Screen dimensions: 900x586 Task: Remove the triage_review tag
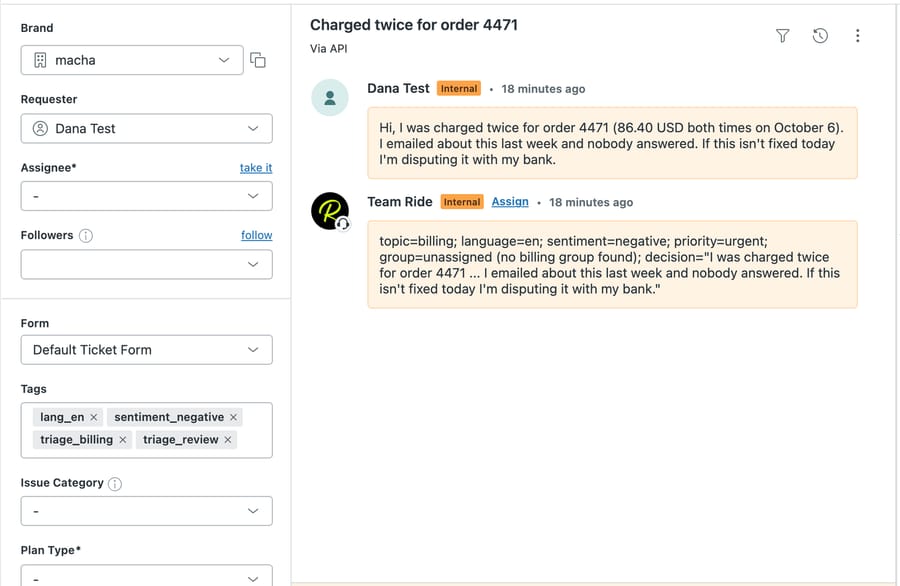click(228, 440)
